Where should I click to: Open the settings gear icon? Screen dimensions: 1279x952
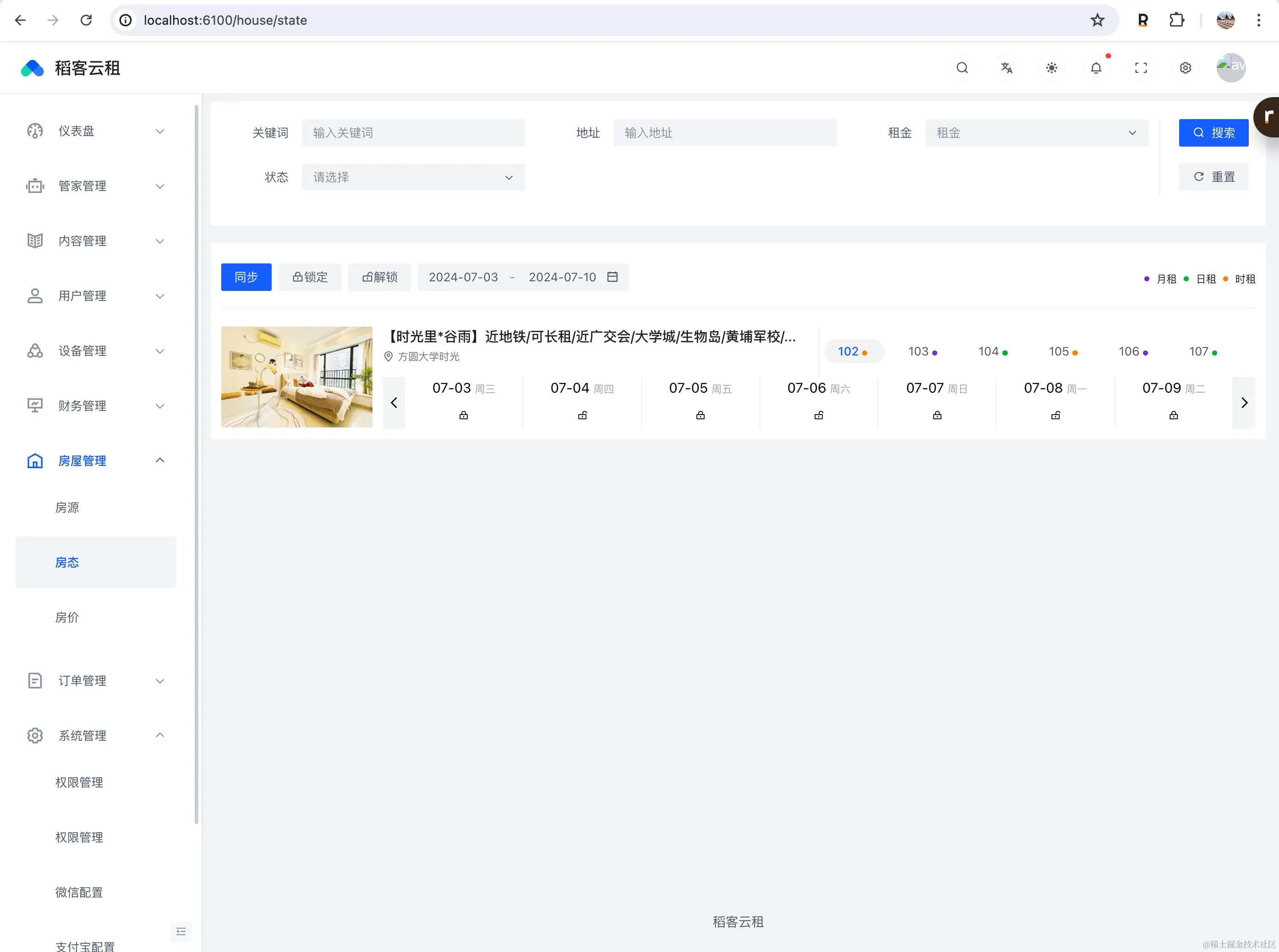coord(1185,67)
